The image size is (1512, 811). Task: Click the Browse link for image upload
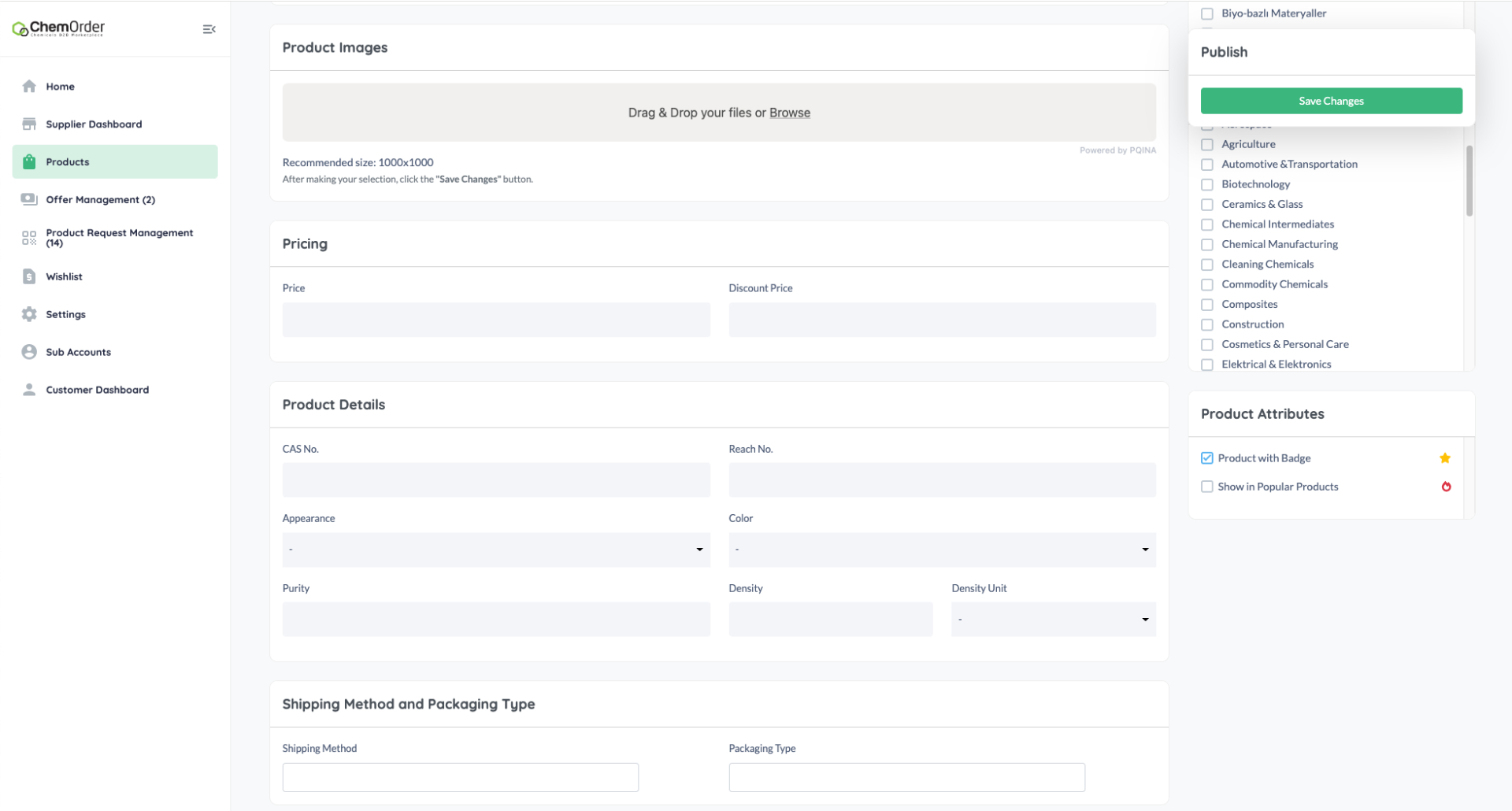[789, 113]
